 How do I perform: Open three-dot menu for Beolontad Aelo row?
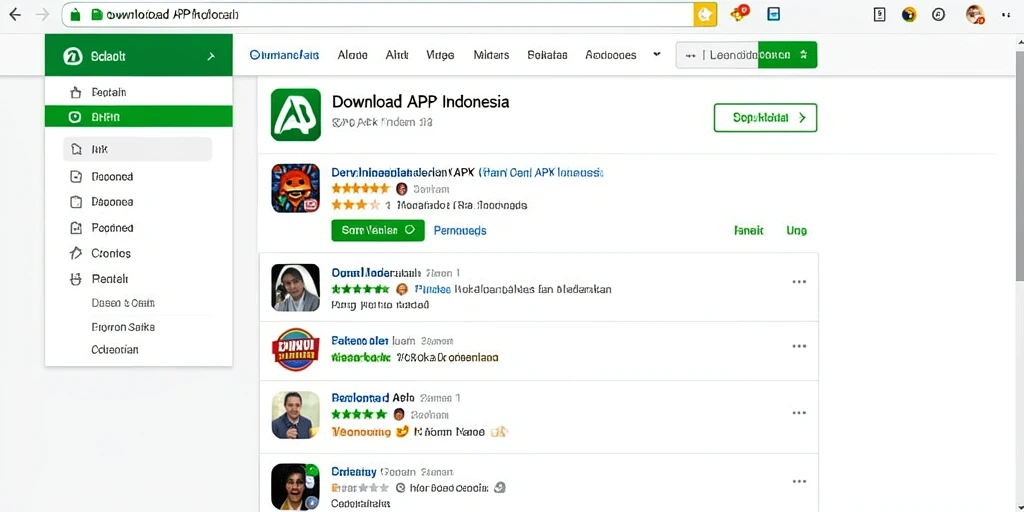pyautogui.click(x=799, y=413)
